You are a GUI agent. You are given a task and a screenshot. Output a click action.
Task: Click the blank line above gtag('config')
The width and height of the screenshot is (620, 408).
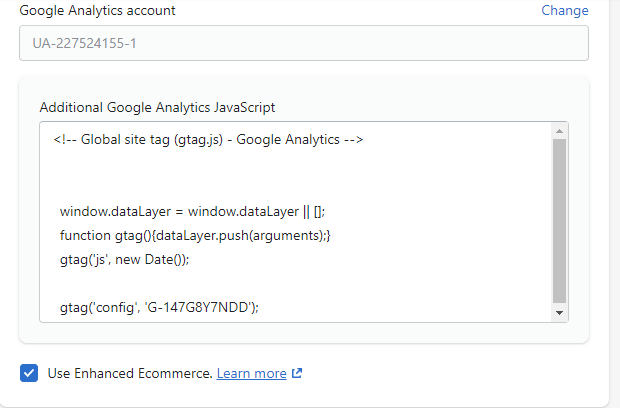coord(200,283)
